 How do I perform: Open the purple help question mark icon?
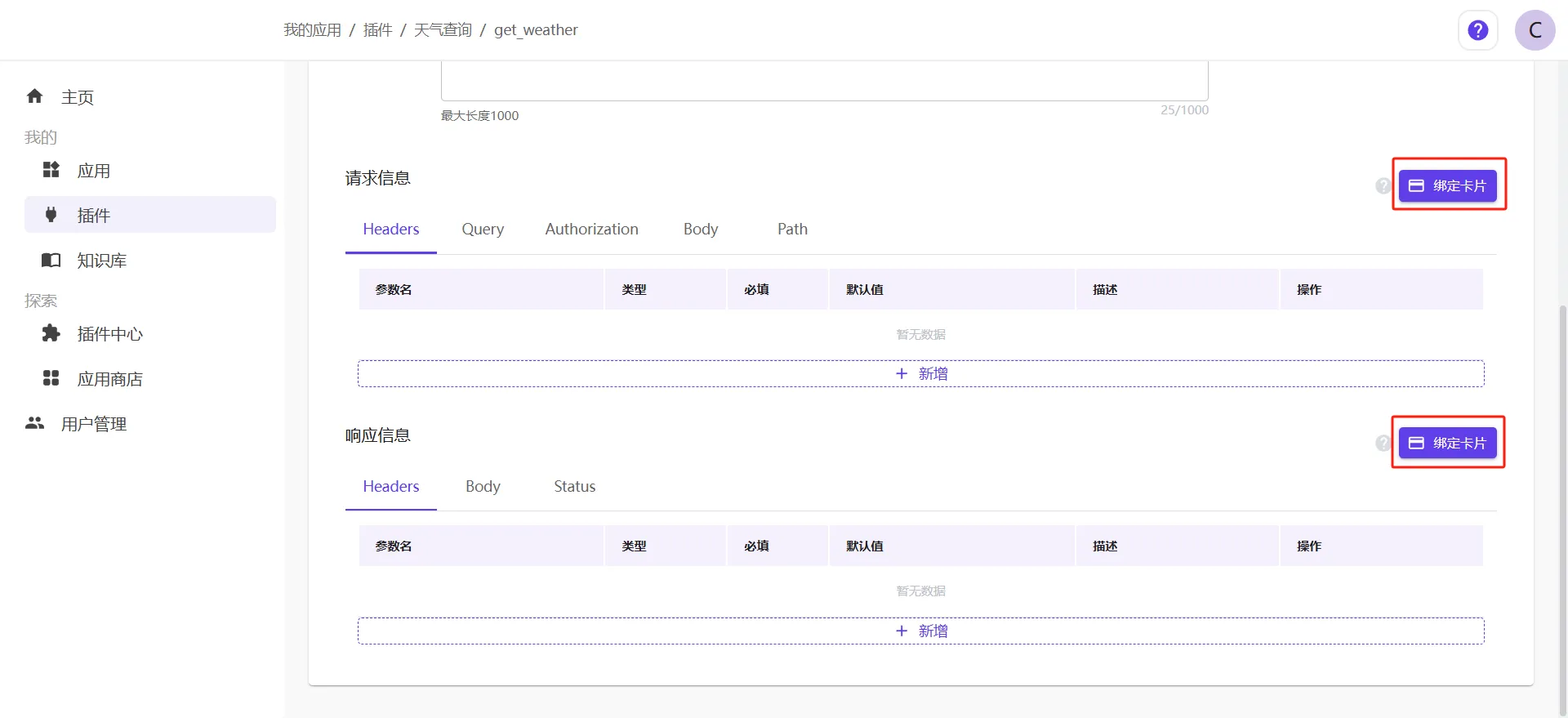(x=1477, y=30)
